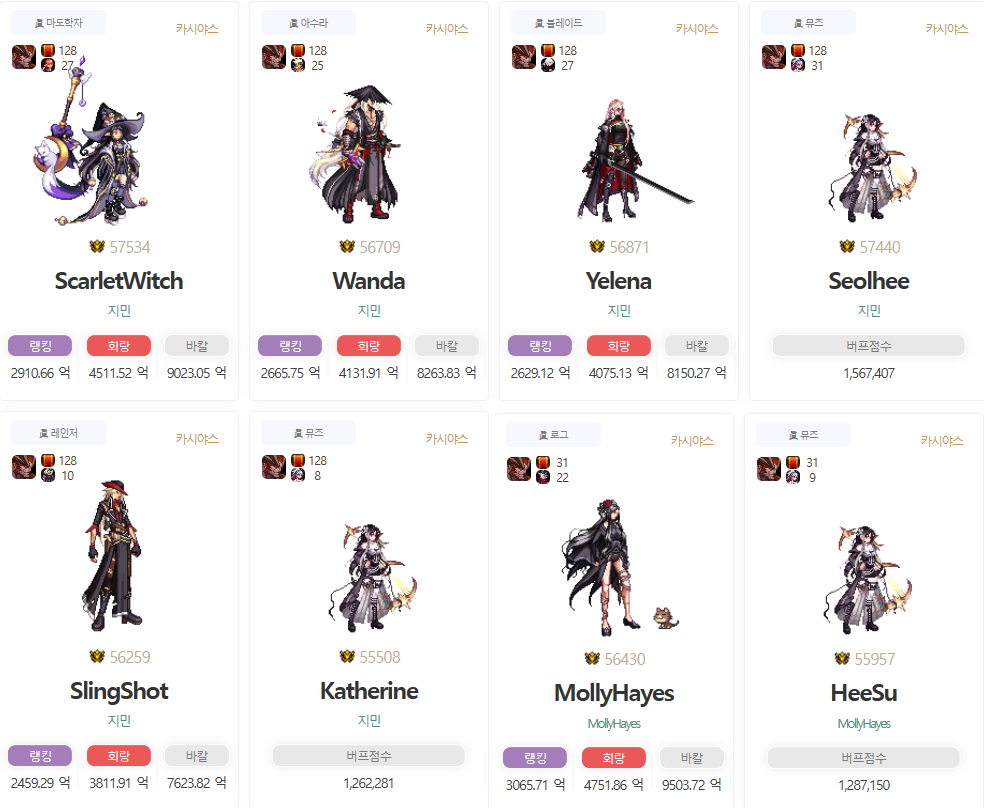The height and width of the screenshot is (808, 984).
Task: Select the 회랑 tab on Wanda's card
Action: coord(368,346)
